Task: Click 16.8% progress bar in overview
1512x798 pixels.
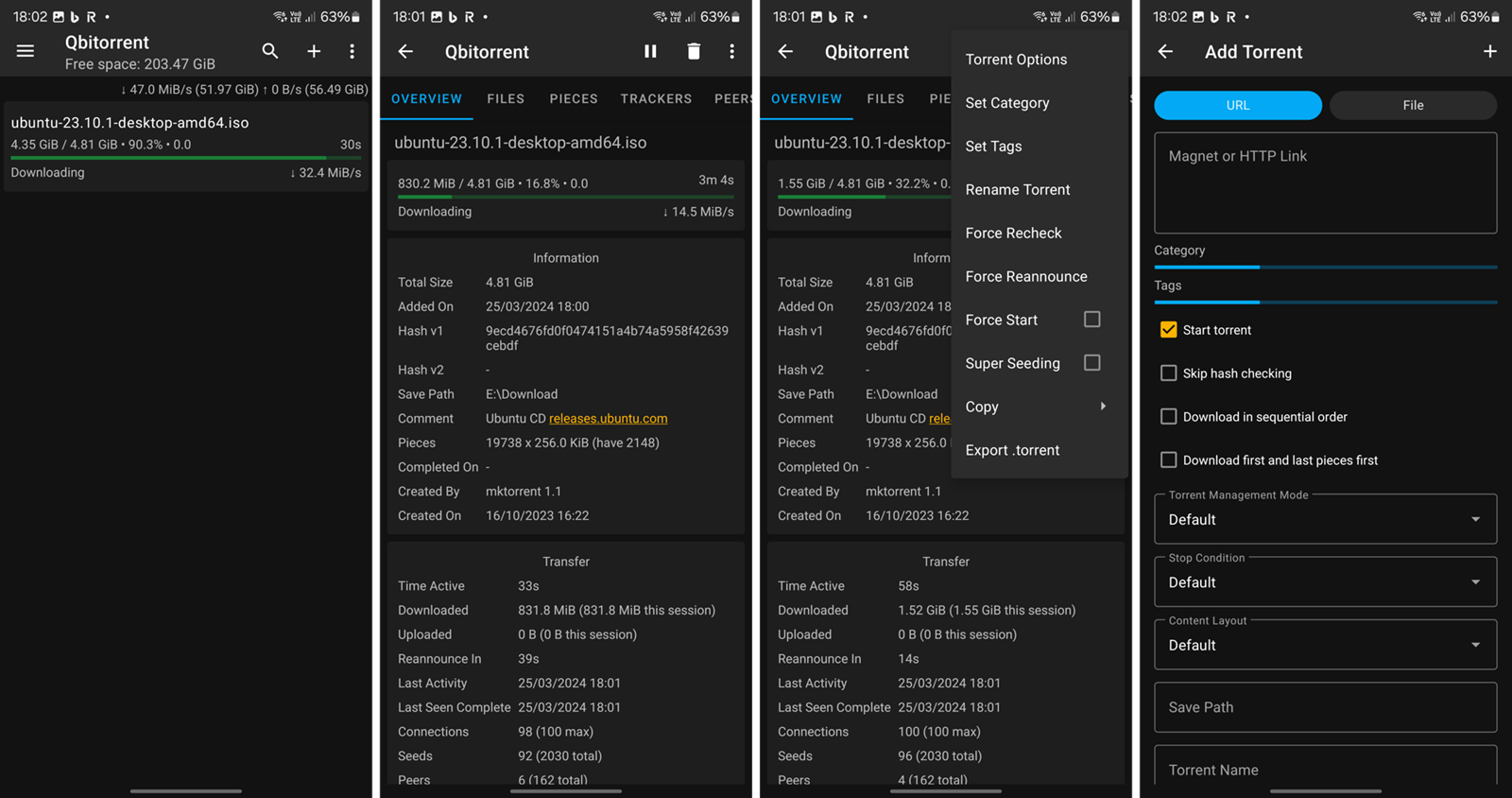Action: click(565, 197)
